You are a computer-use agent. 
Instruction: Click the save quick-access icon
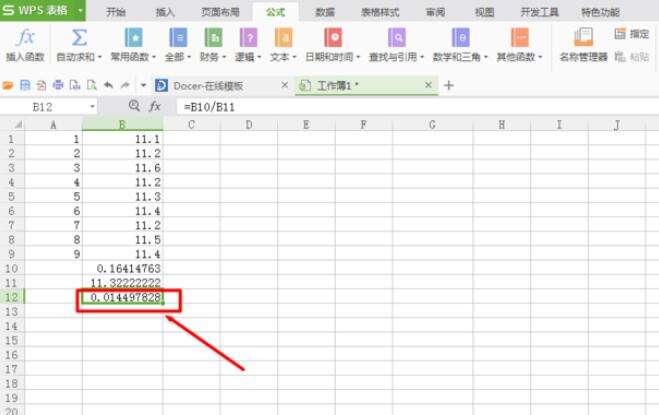tap(25, 85)
